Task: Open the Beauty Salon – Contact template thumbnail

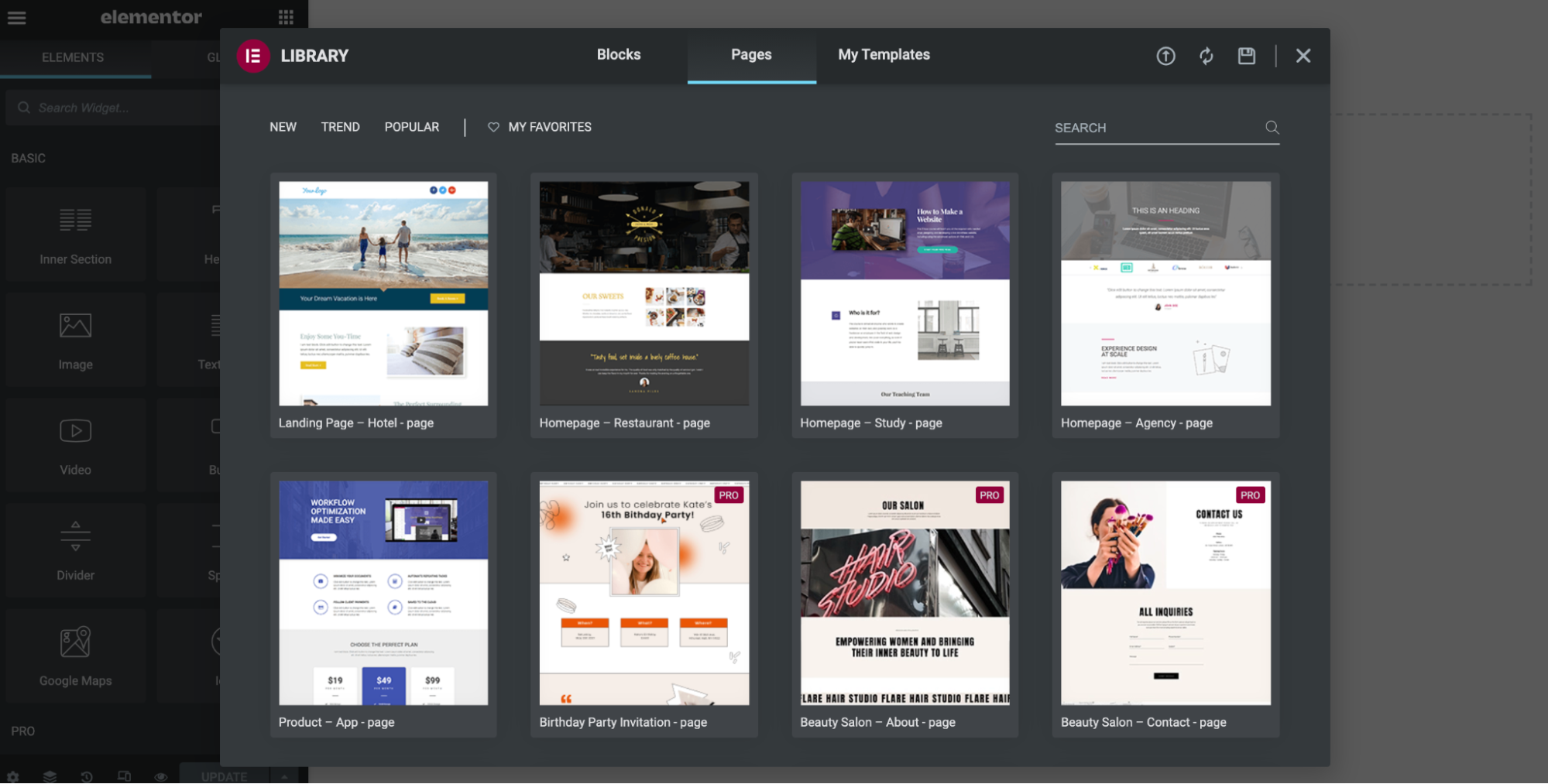Action: pyautogui.click(x=1165, y=593)
